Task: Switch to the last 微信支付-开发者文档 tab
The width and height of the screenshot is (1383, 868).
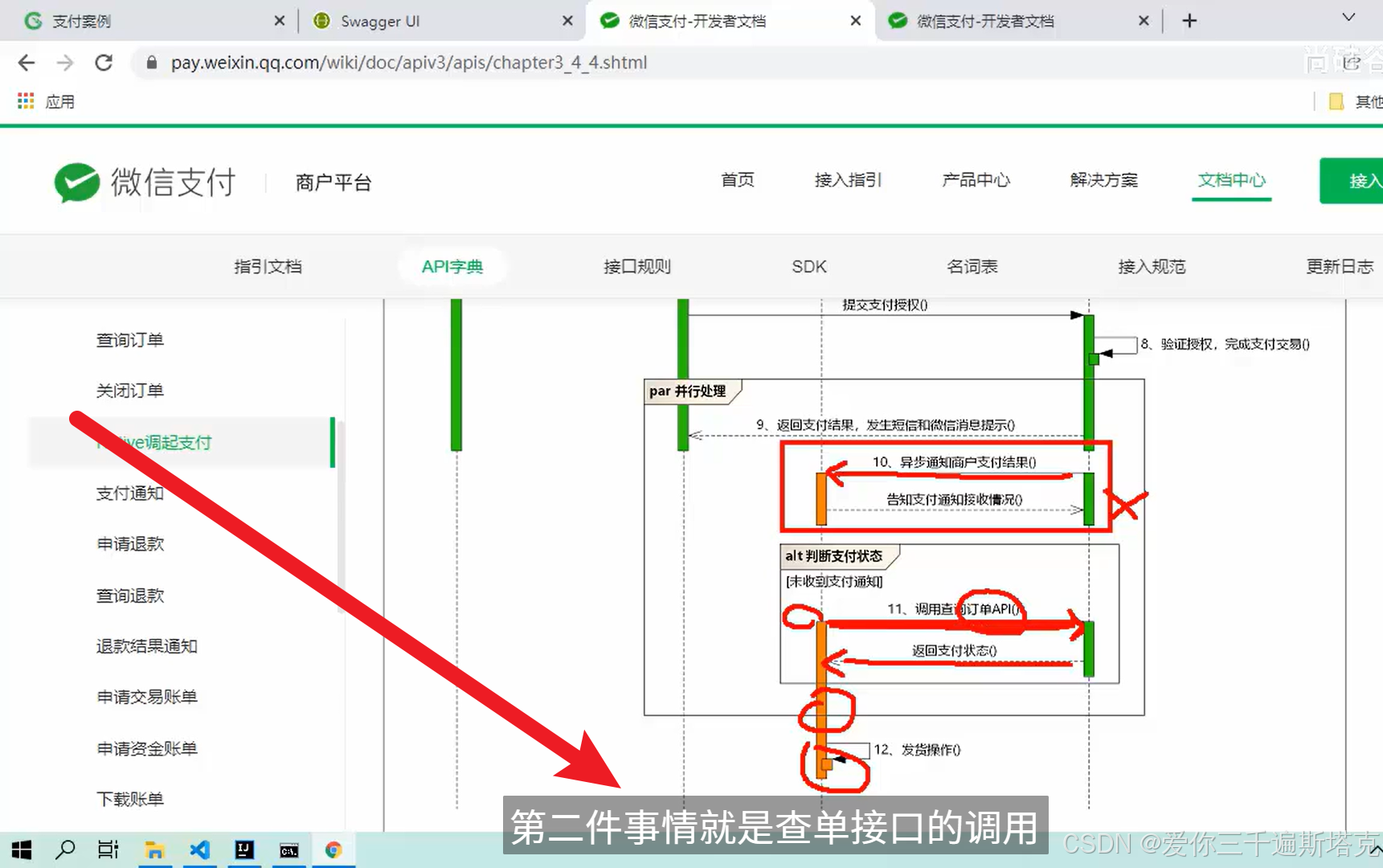Action: [x=1019, y=21]
